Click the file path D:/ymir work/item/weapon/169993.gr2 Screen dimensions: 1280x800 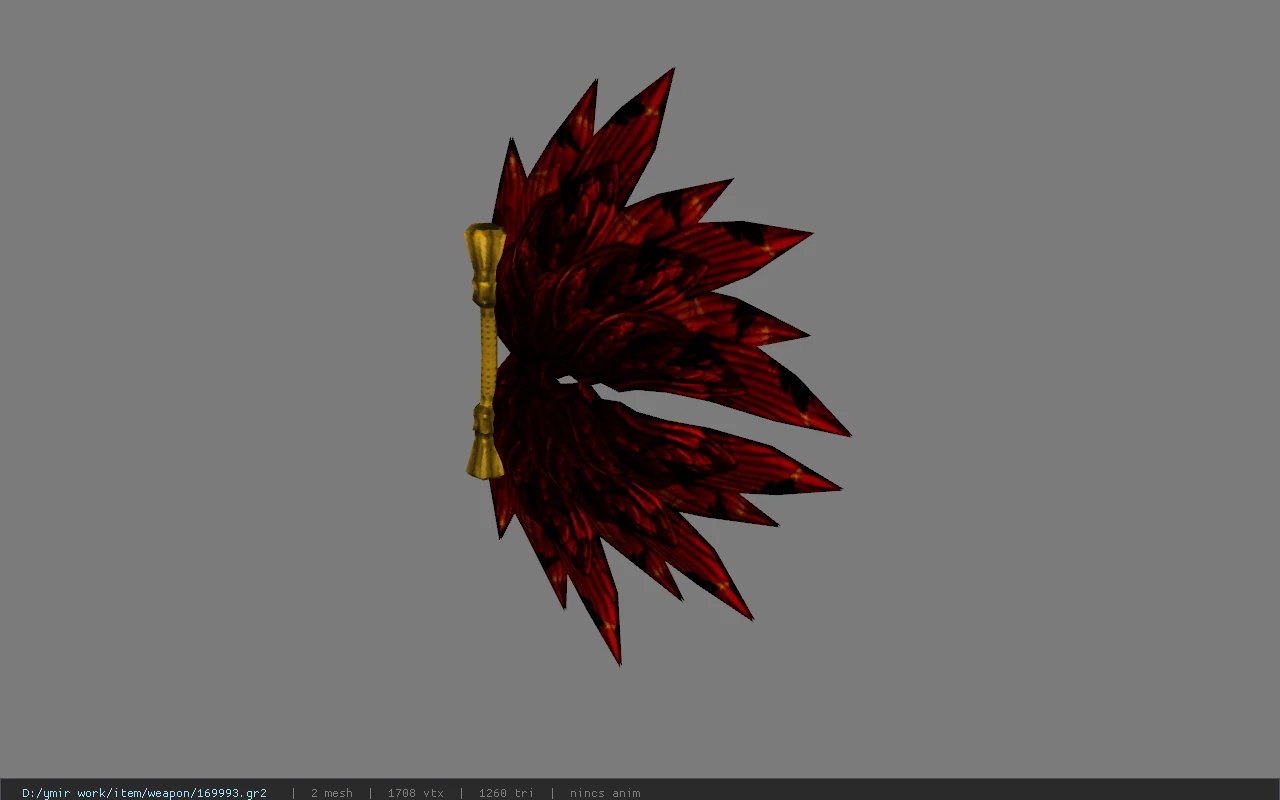144,793
